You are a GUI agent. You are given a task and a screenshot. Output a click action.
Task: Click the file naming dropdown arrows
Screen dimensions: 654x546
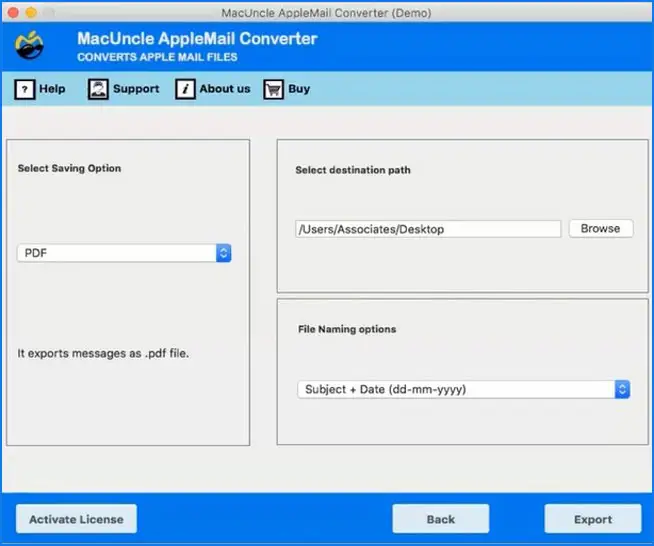622,390
